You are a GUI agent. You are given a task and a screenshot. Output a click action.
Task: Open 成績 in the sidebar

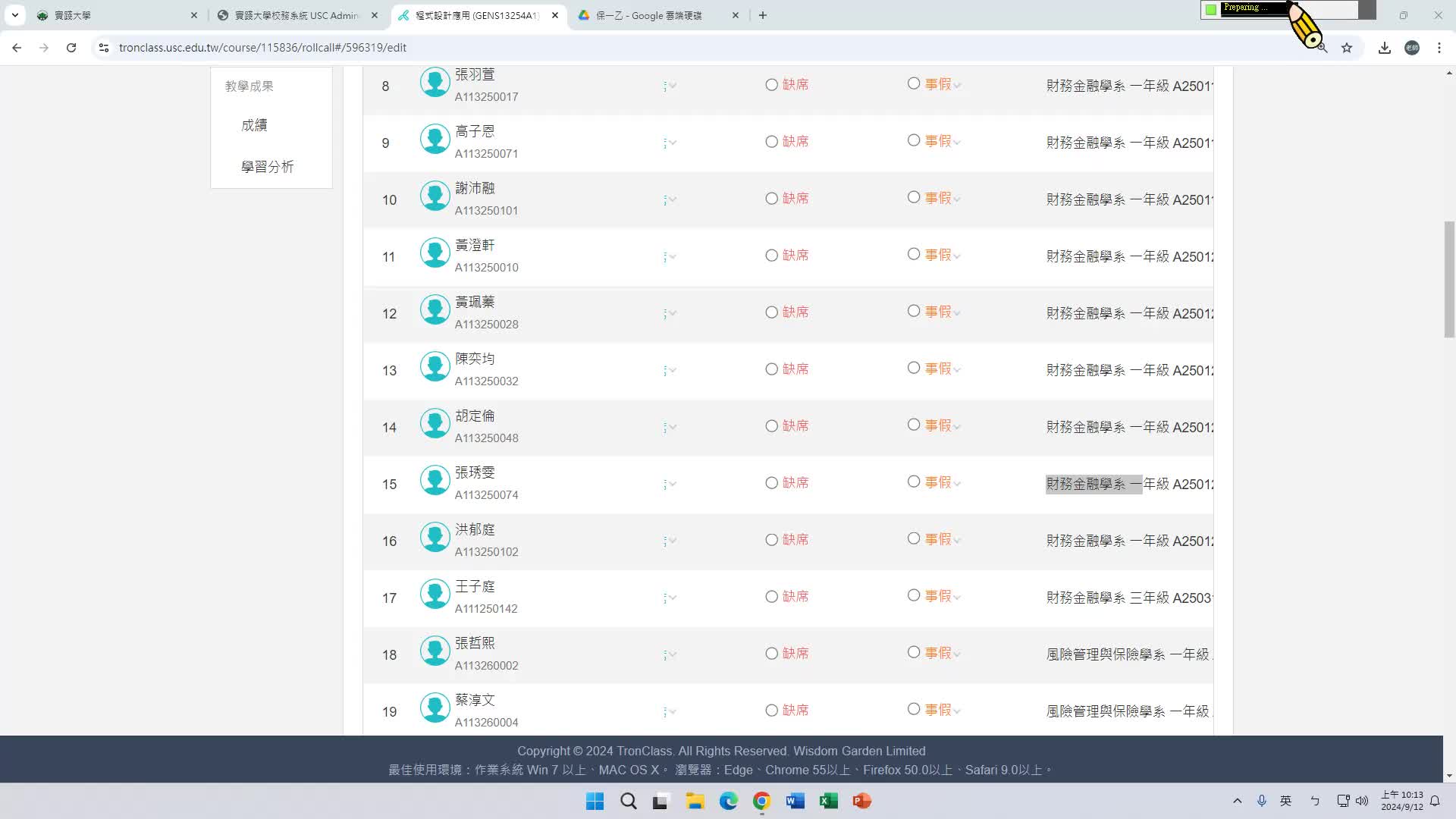click(254, 125)
